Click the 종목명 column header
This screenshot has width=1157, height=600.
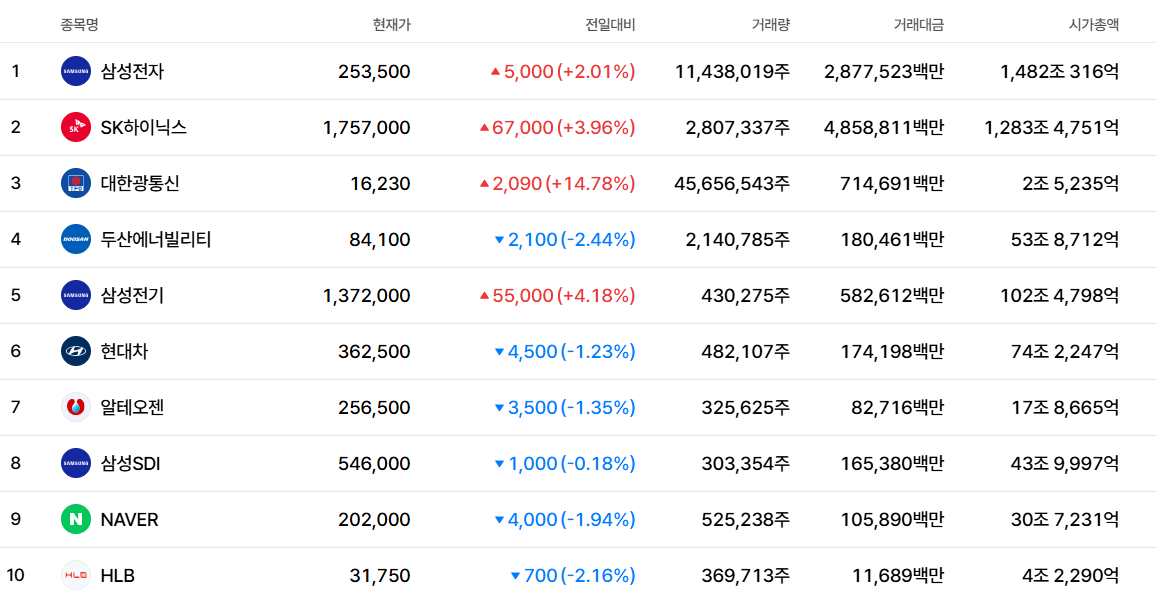pyautogui.click(x=79, y=24)
